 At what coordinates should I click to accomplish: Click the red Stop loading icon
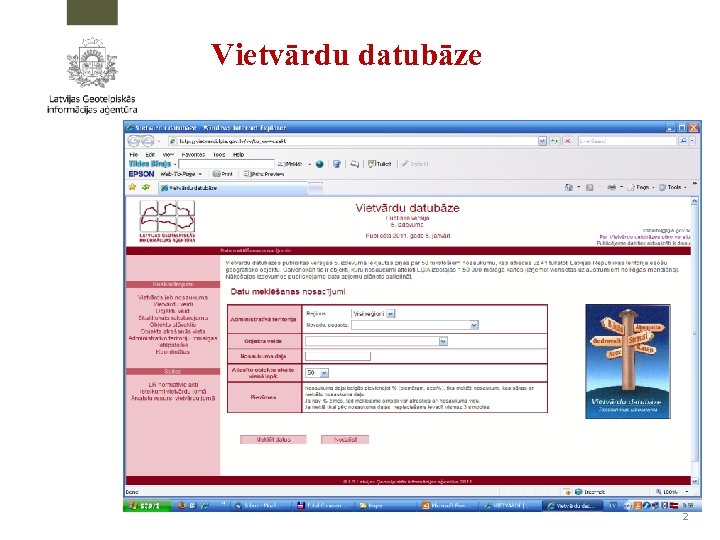(x=568, y=141)
